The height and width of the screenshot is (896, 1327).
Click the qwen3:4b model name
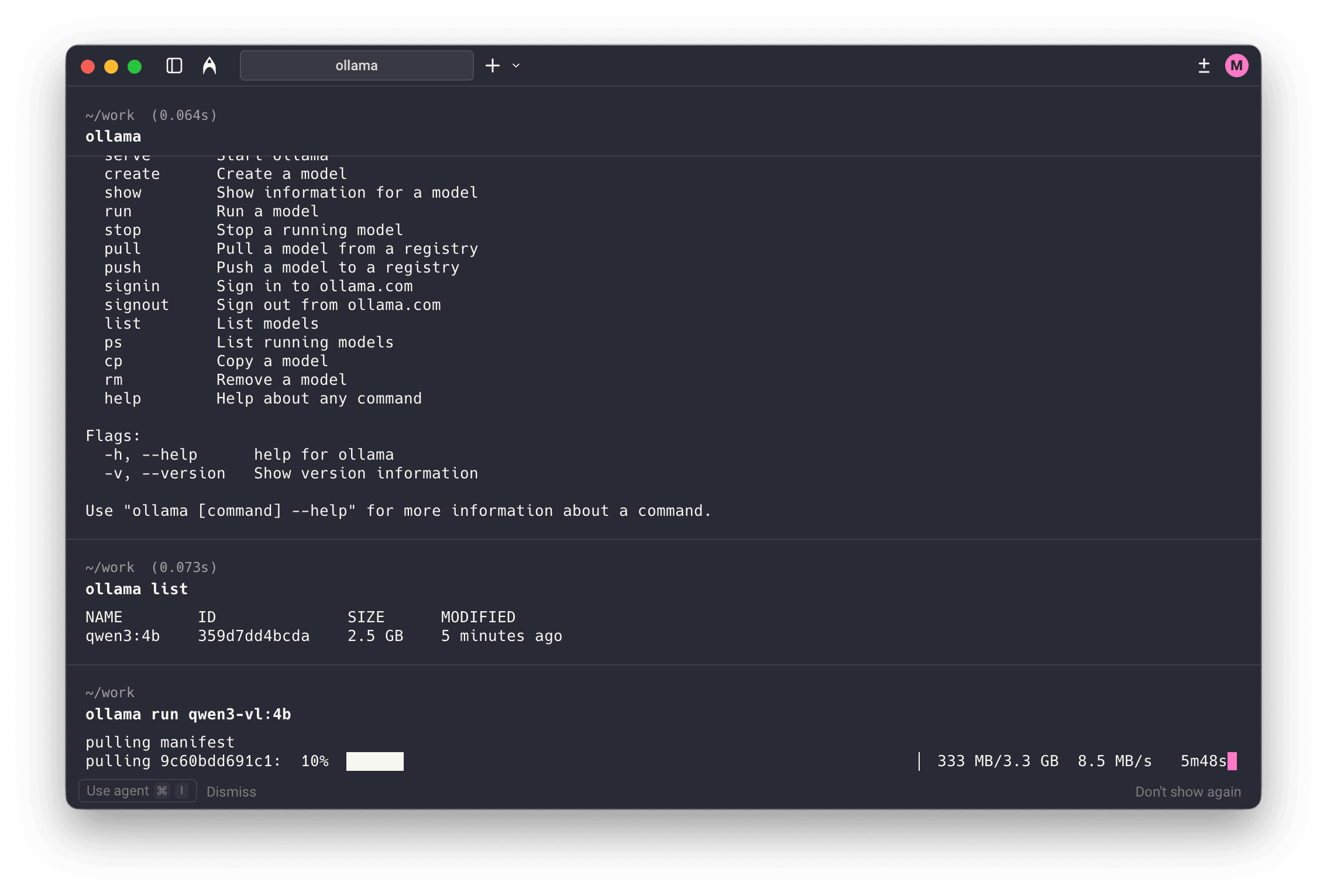pyautogui.click(x=122, y=636)
